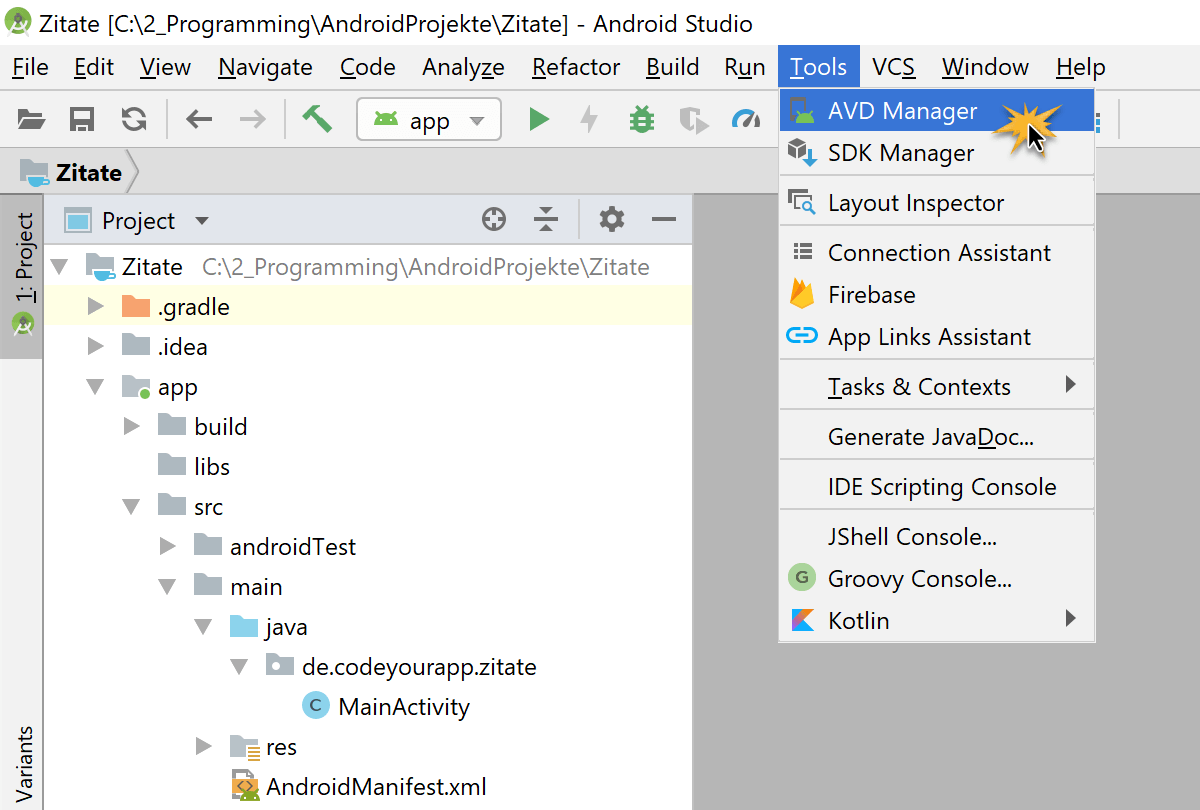1200x810 pixels.
Task: Click the Save All floppy disk icon
Action: coord(82,120)
